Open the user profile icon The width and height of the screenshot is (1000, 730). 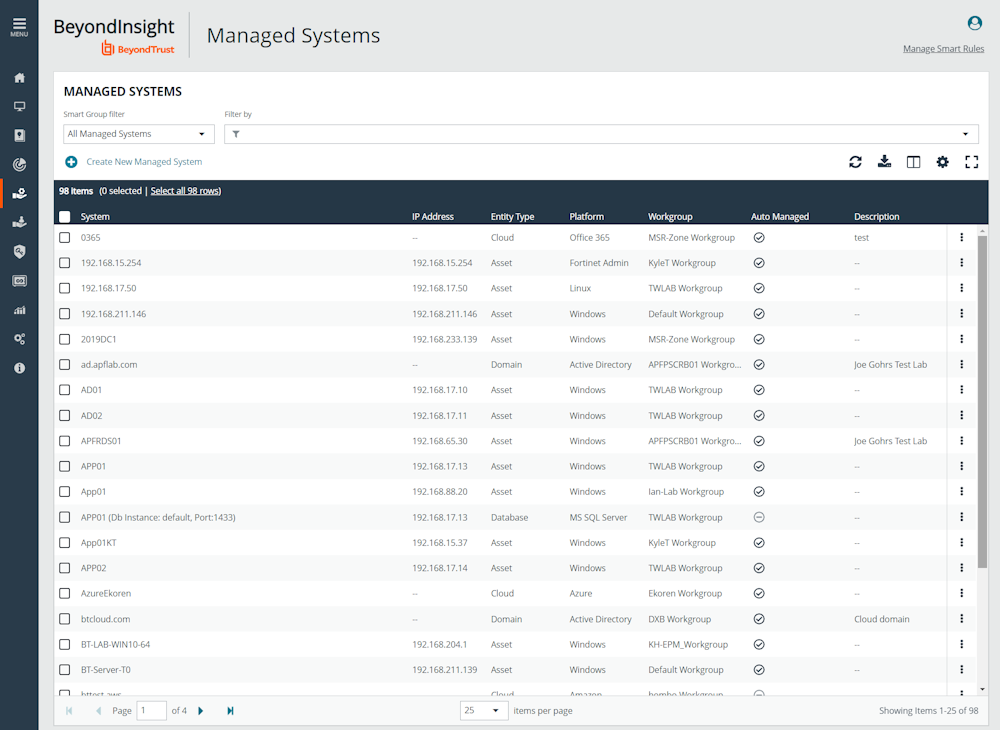974,23
